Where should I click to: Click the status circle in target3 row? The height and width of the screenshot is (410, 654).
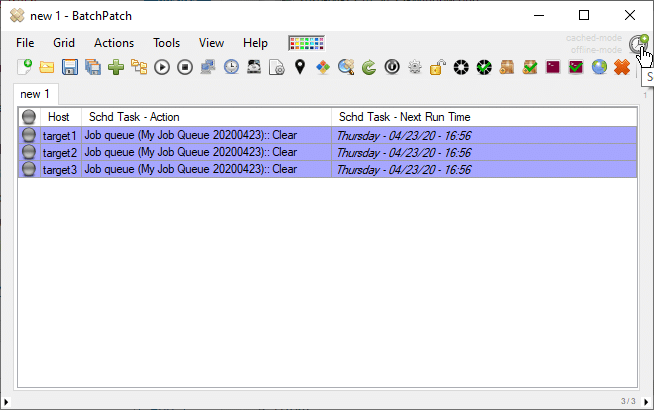pyautogui.click(x=29, y=169)
